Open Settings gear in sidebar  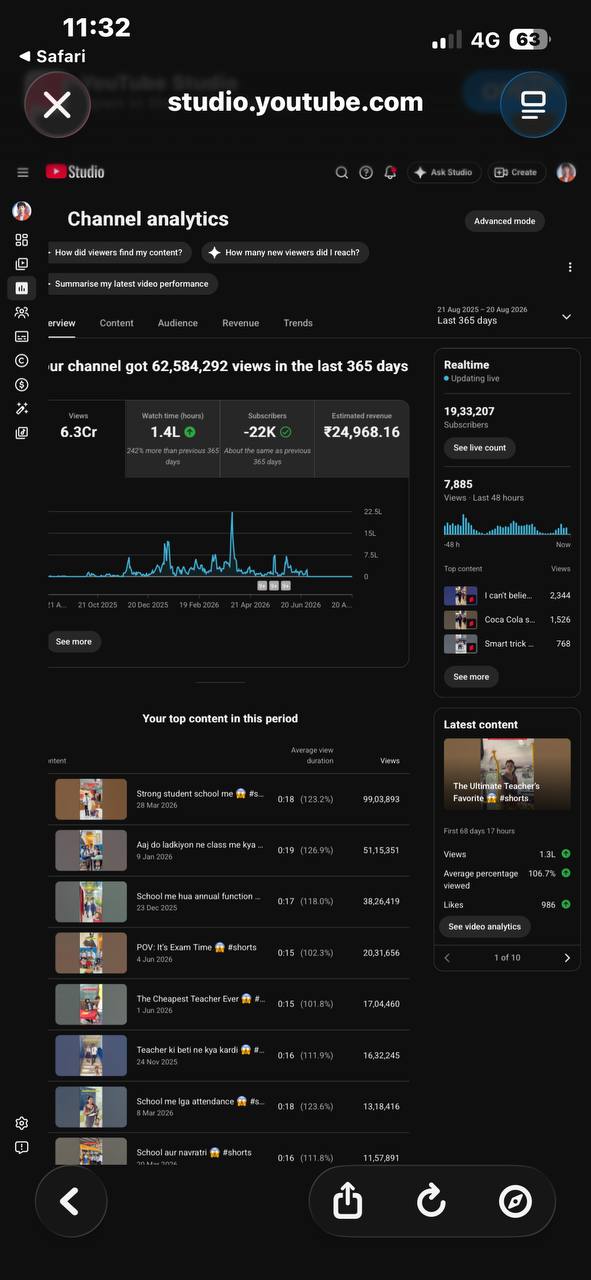click(x=22, y=1123)
